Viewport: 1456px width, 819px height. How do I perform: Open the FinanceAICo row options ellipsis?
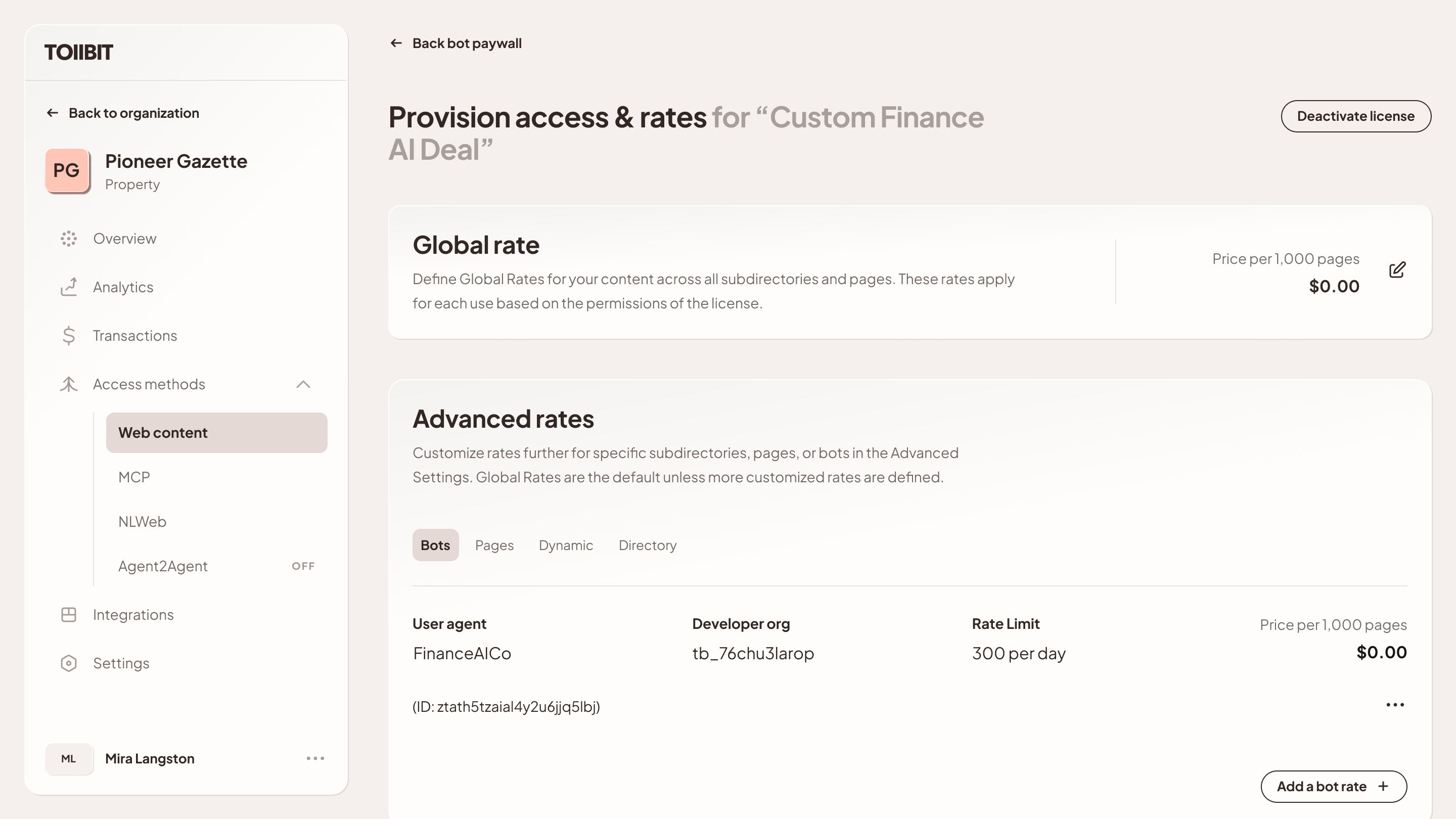1394,704
